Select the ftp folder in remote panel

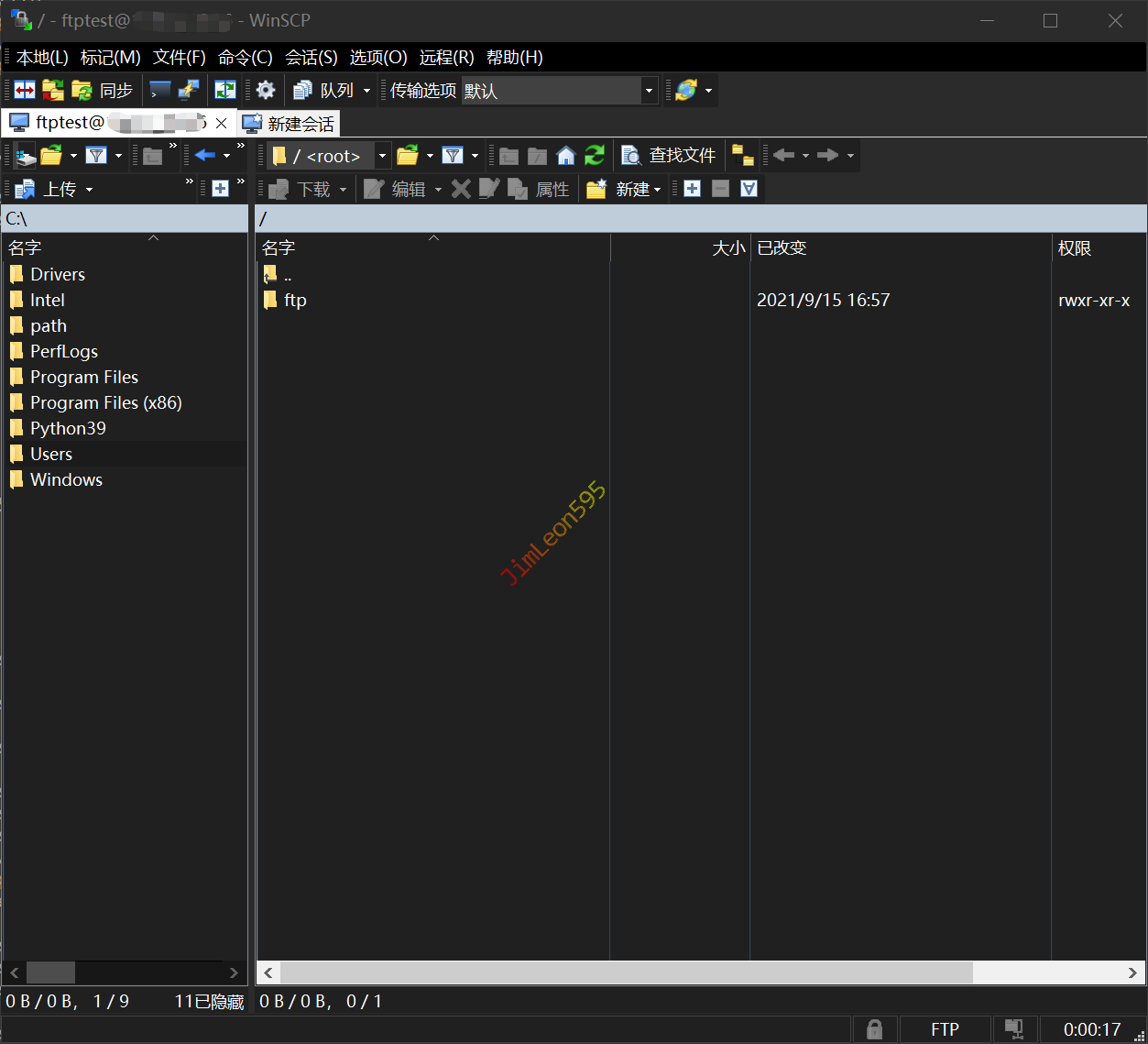(x=294, y=301)
